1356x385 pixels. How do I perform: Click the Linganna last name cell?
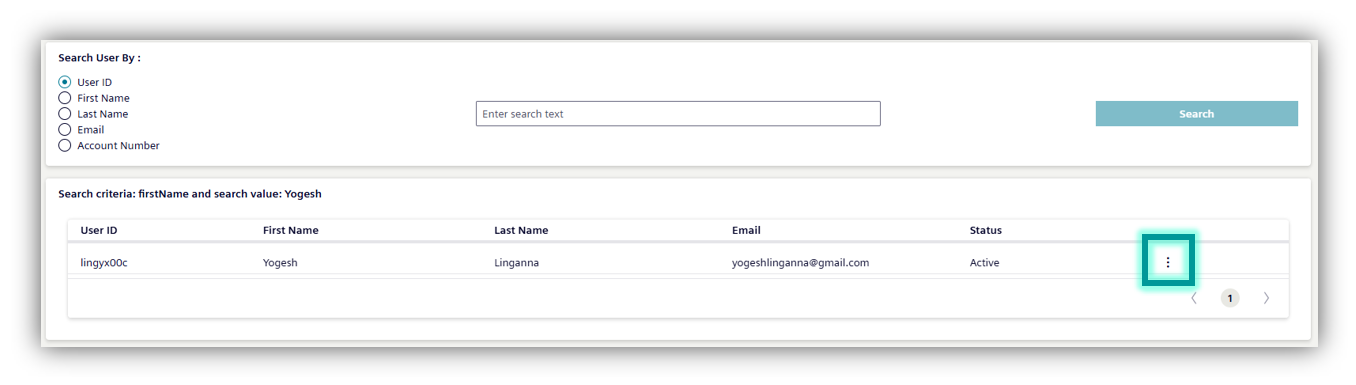click(517, 263)
